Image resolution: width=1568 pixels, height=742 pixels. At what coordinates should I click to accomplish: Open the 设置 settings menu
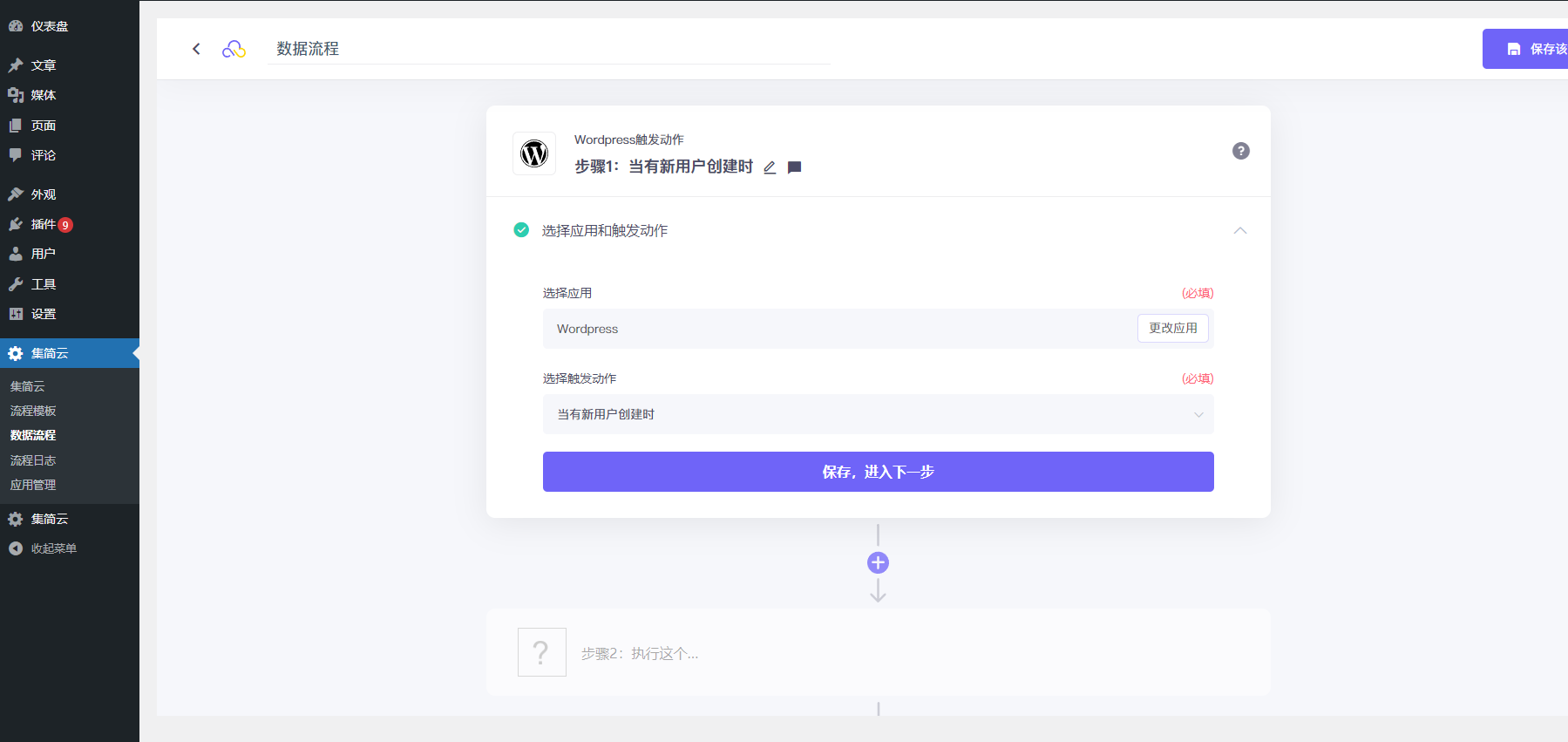70,314
